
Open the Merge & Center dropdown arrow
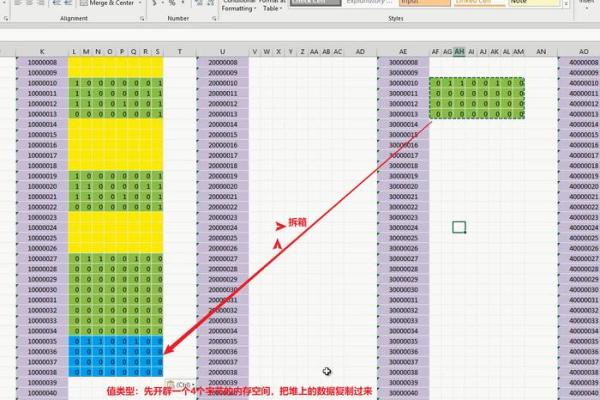tap(140, 3)
